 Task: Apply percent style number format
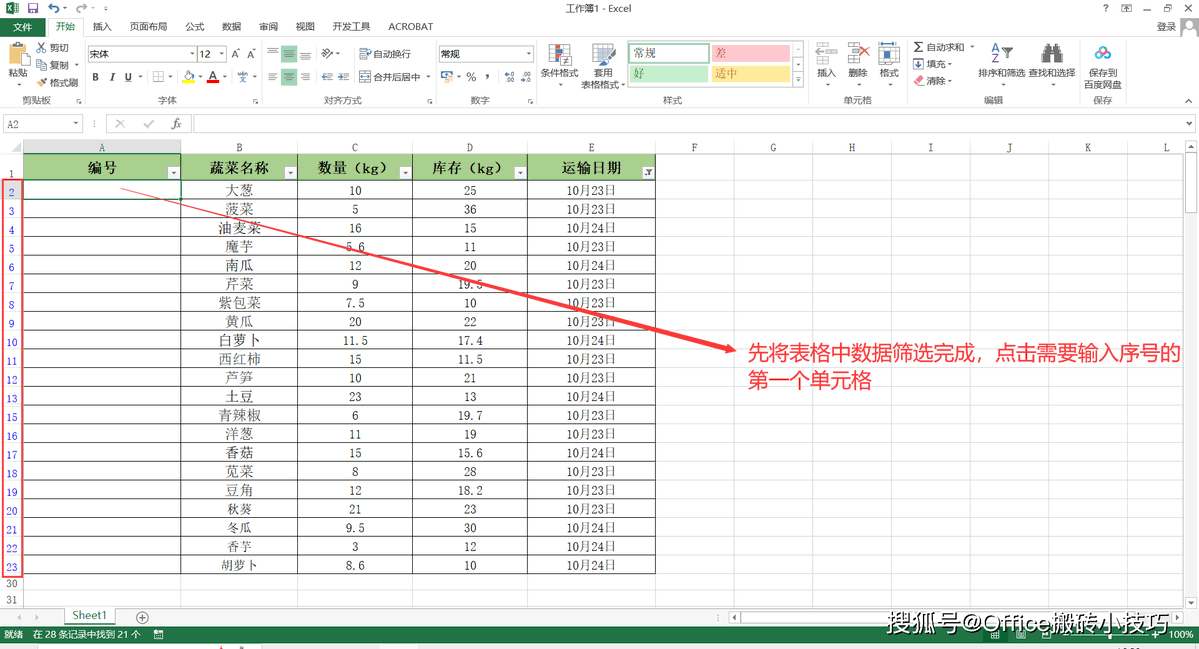(x=471, y=76)
